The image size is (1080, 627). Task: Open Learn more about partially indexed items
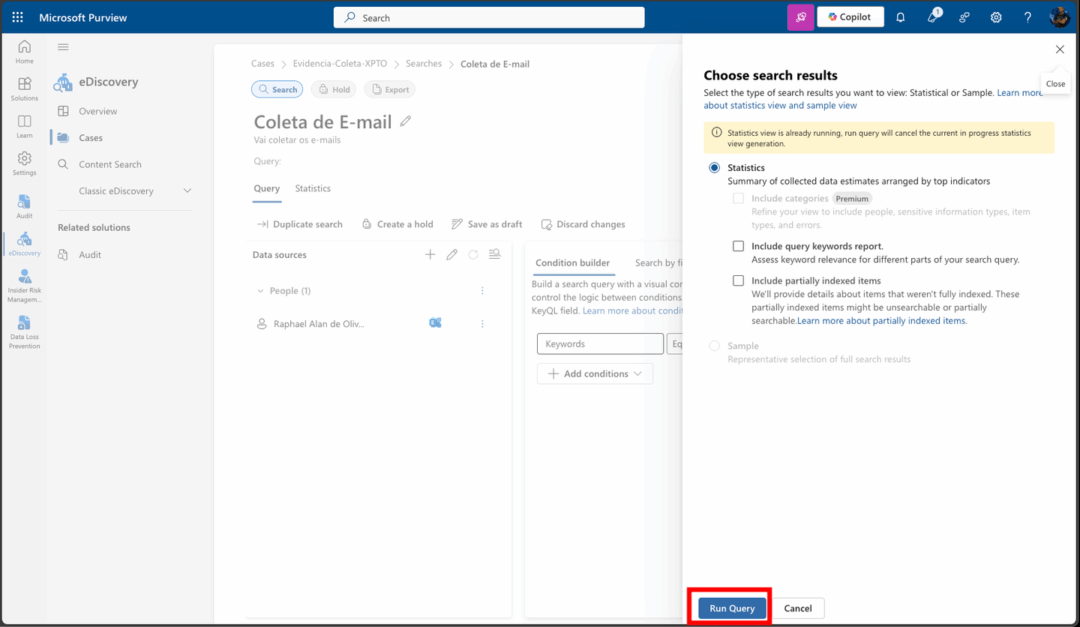882,320
